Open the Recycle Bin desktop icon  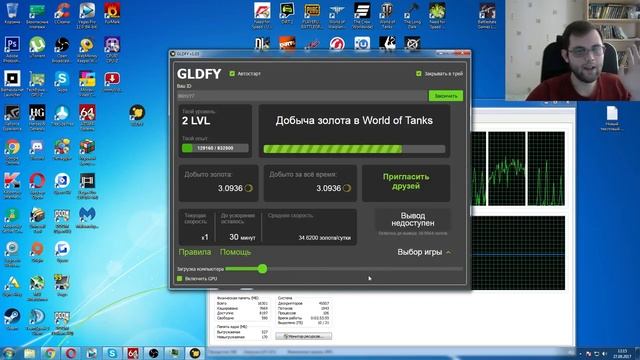tap(12, 13)
